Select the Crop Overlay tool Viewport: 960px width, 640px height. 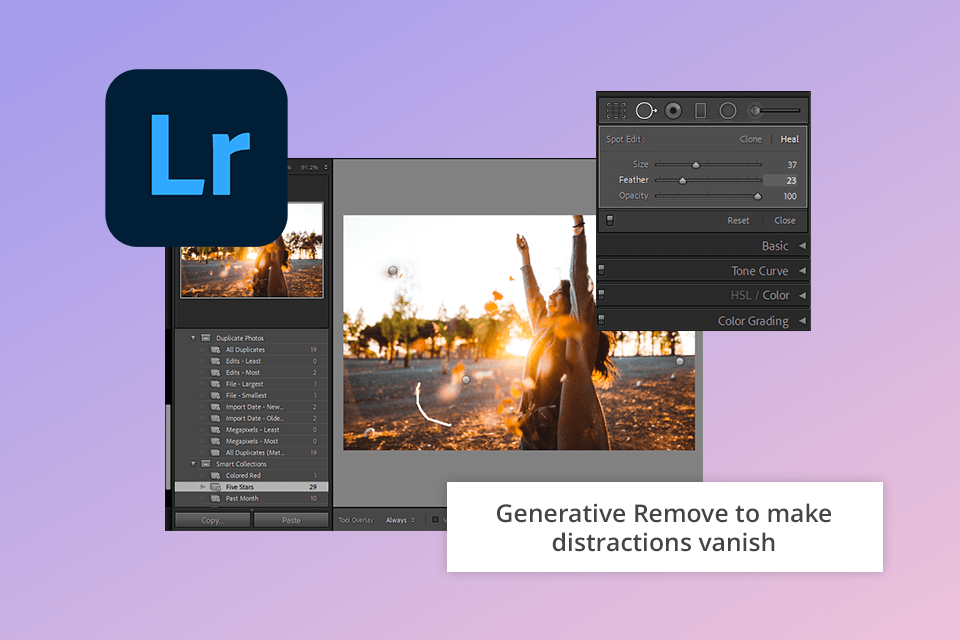pyautogui.click(x=616, y=110)
